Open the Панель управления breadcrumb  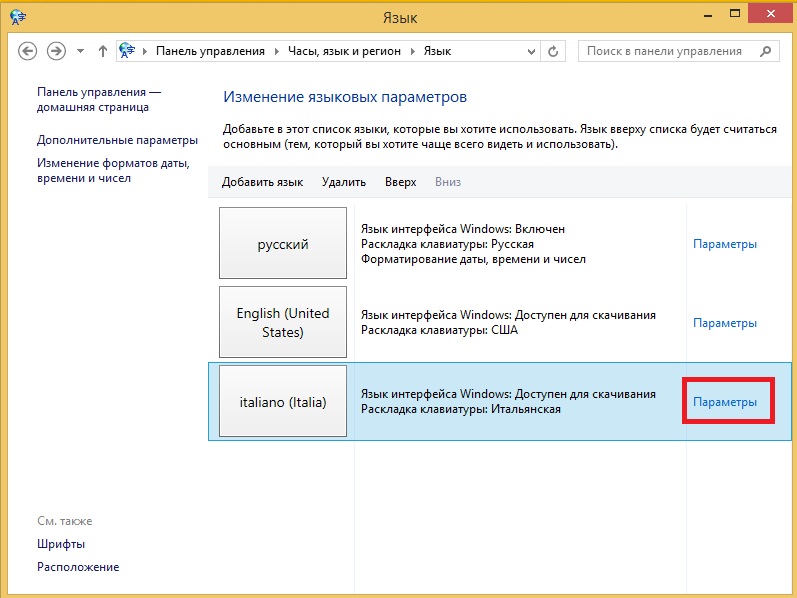pos(210,51)
